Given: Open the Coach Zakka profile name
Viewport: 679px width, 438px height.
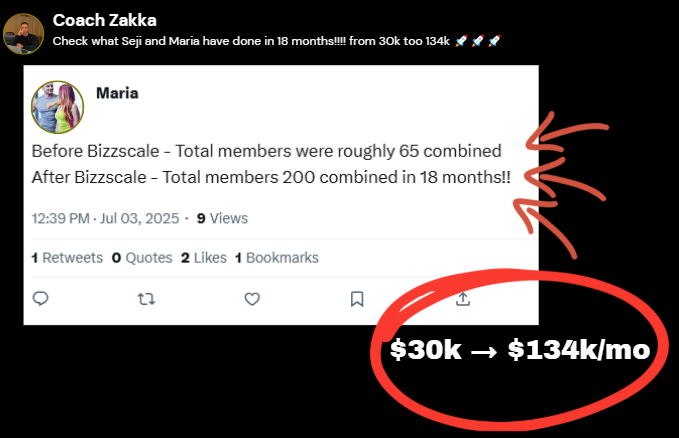Looking at the screenshot, I should point(104,20).
